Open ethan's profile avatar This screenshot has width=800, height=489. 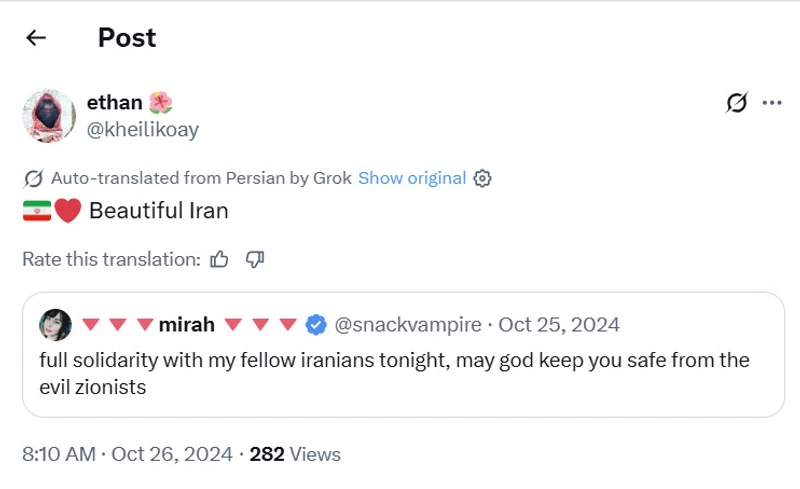pos(49,116)
